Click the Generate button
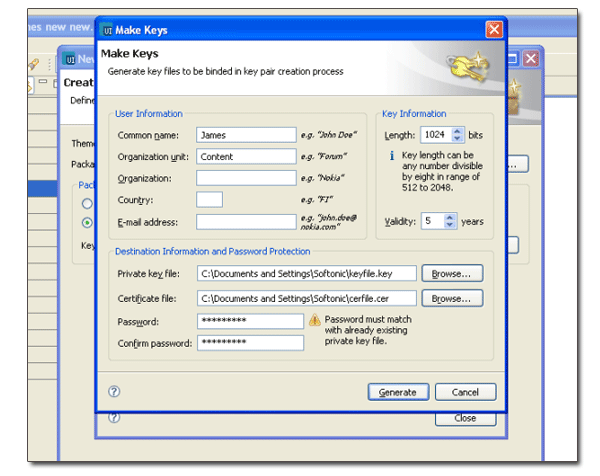 tap(398, 392)
